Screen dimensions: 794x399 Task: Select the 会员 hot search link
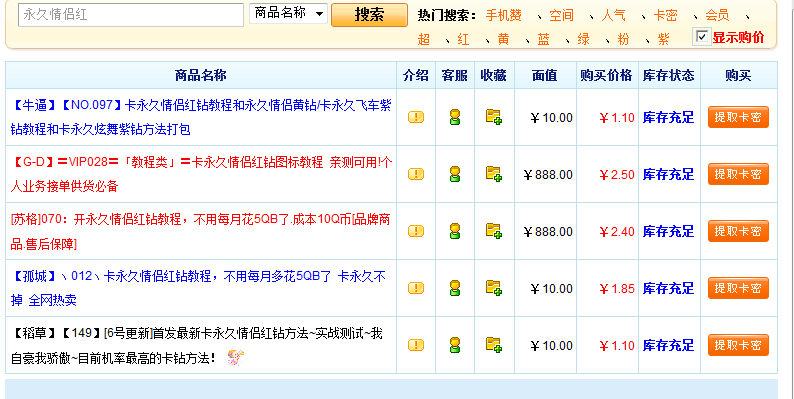(717, 15)
